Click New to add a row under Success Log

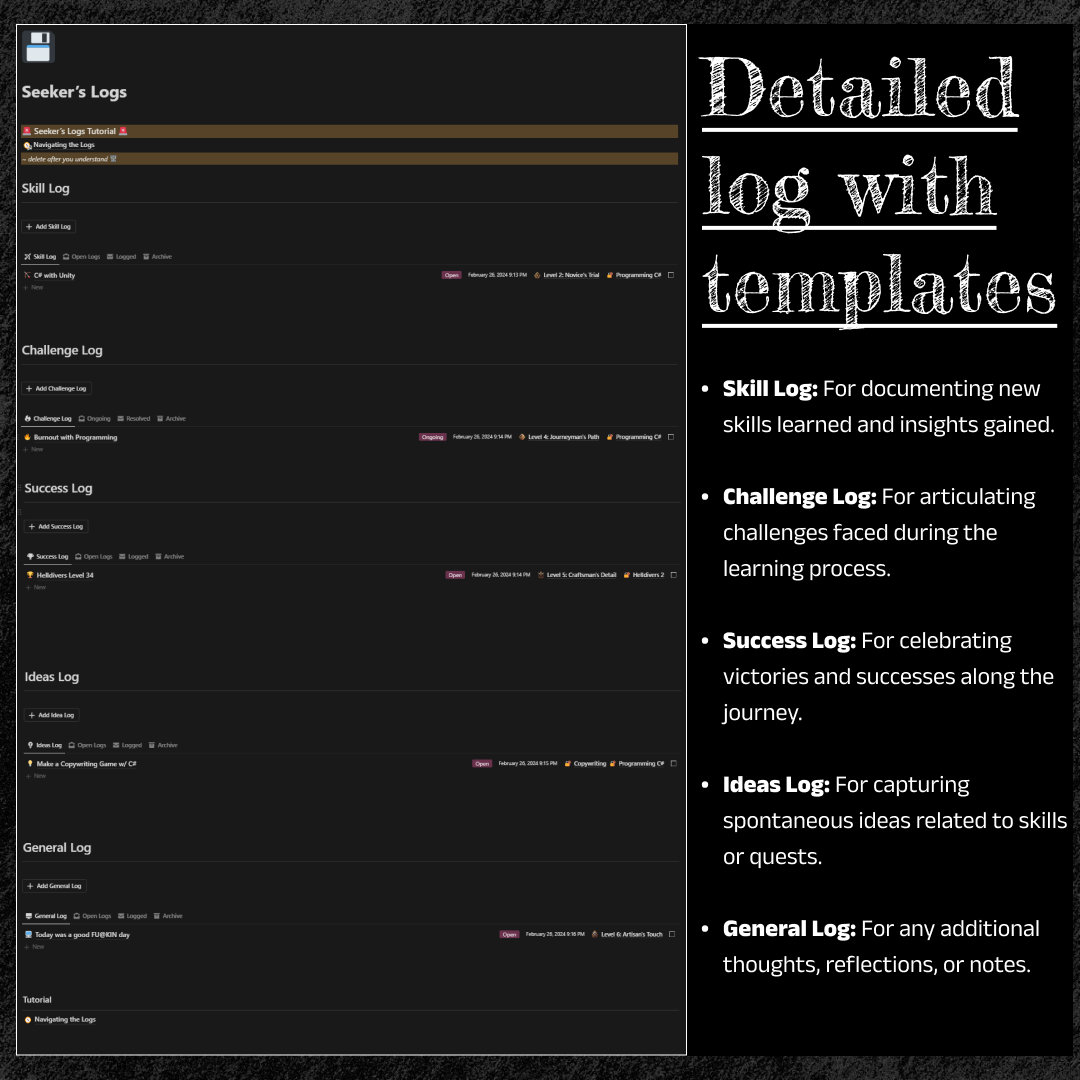click(36, 587)
